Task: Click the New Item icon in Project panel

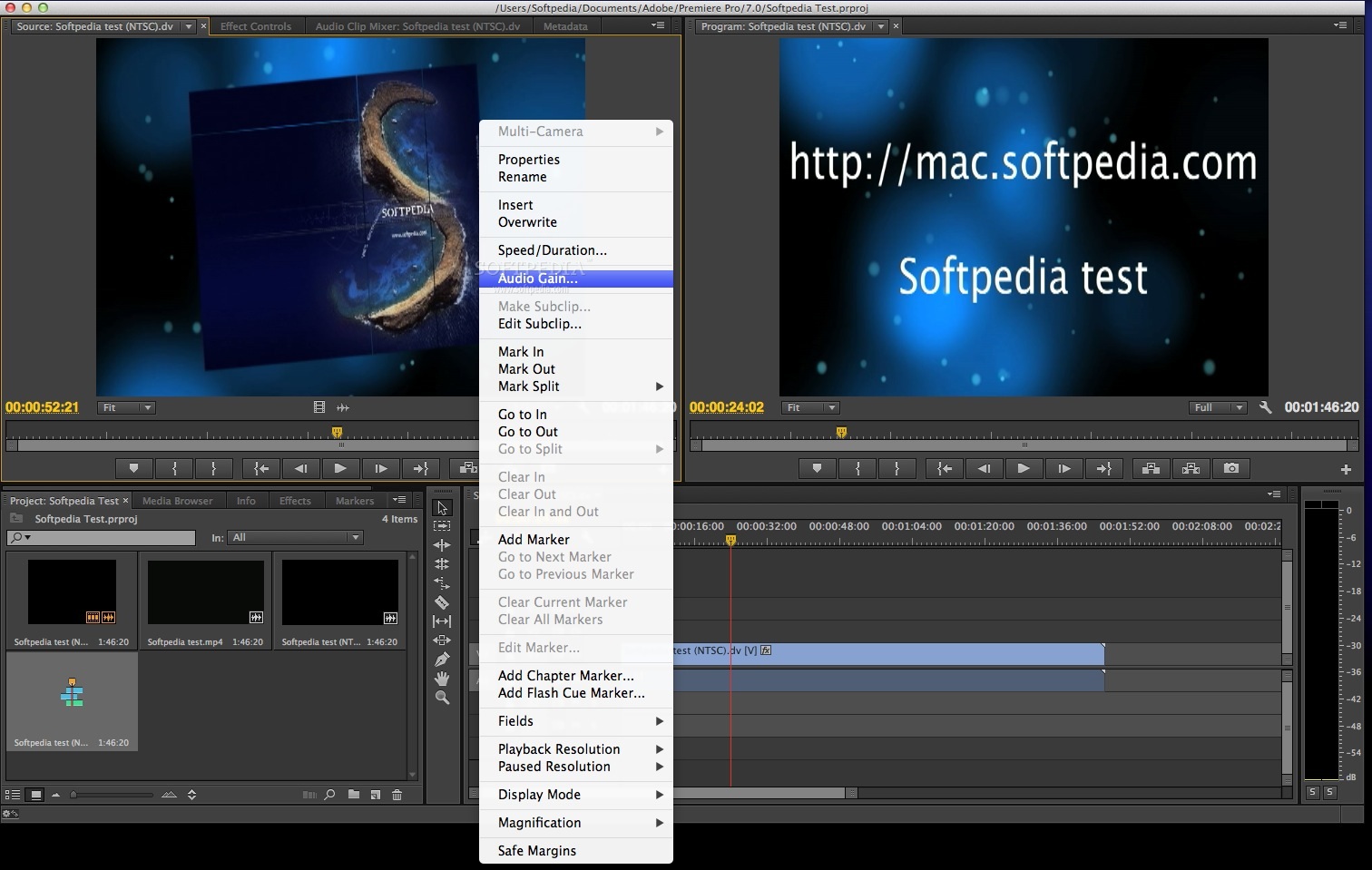Action: pos(375,795)
